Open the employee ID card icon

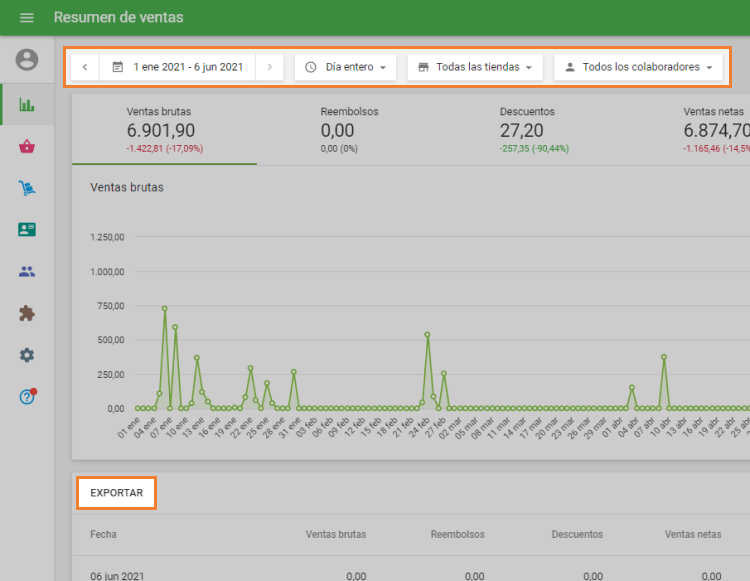[27, 229]
